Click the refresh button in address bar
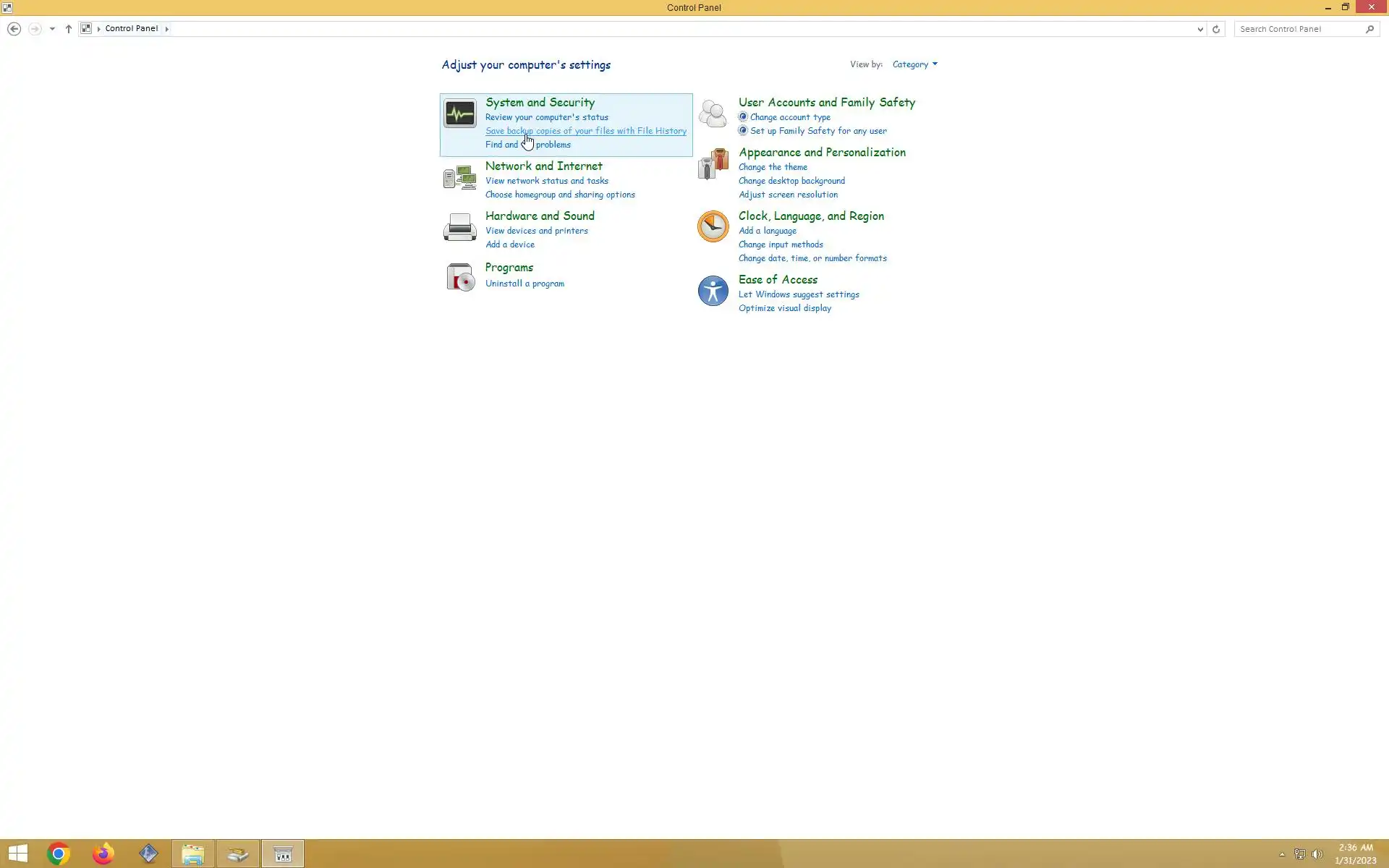The width and height of the screenshot is (1389, 868). coord(1216,29)
